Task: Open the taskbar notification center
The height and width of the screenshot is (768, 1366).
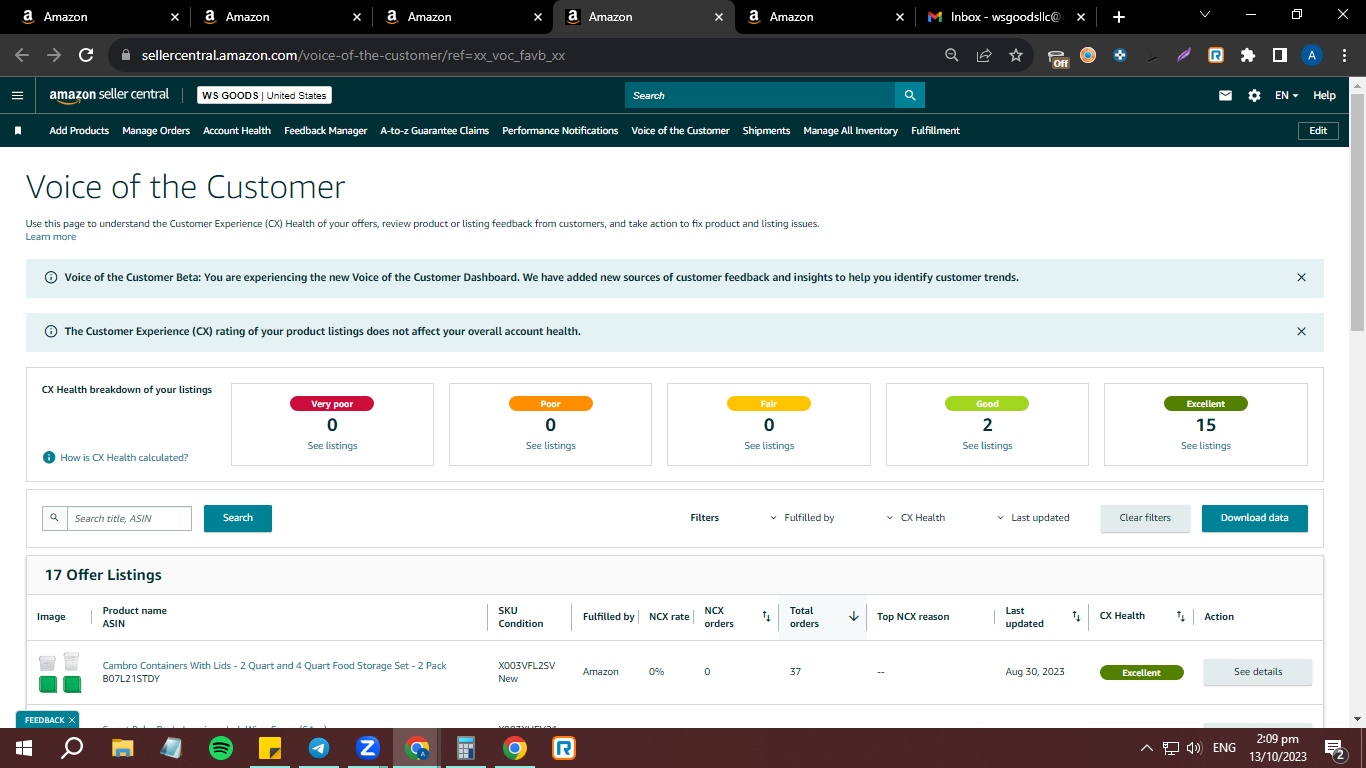Action: 1334,747
